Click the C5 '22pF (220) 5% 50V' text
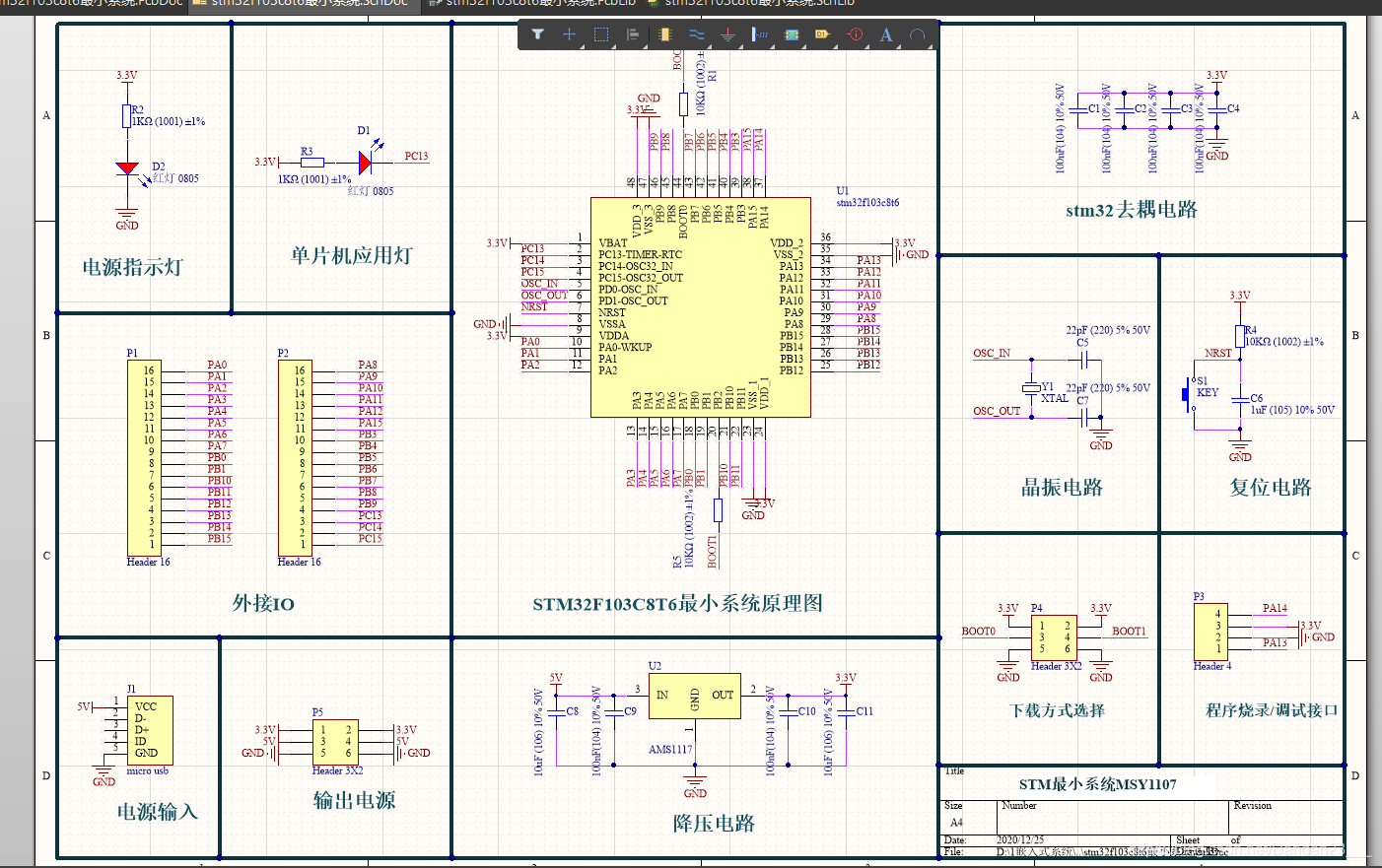This screenshot has width=1382, height=868. tap(1108, 330)
